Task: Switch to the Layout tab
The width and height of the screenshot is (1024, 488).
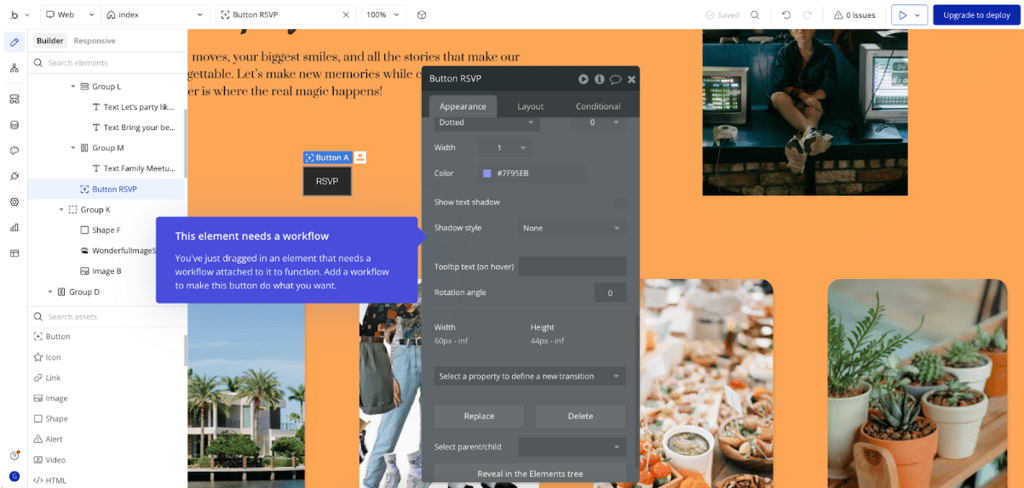Action: point(530,106)
